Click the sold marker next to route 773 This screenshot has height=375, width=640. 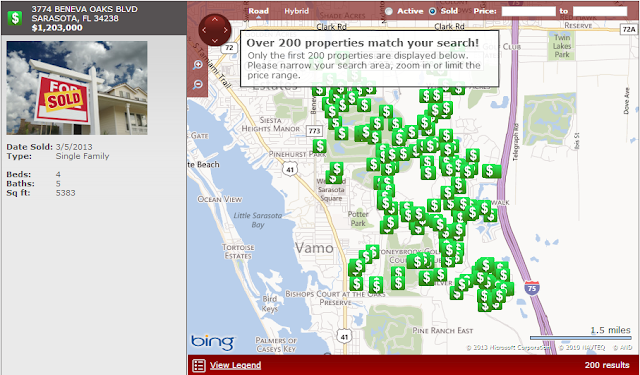pyautogui.click(x=320, y=146)
